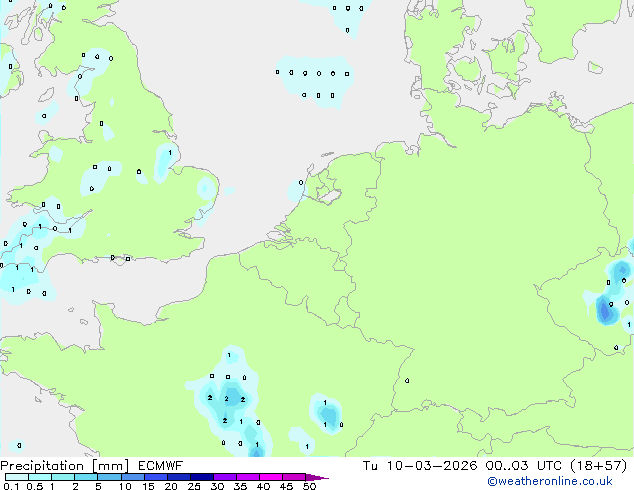
Task: Click the 0.1–0.5 mm legend color swatch
Action: [17, 477]
